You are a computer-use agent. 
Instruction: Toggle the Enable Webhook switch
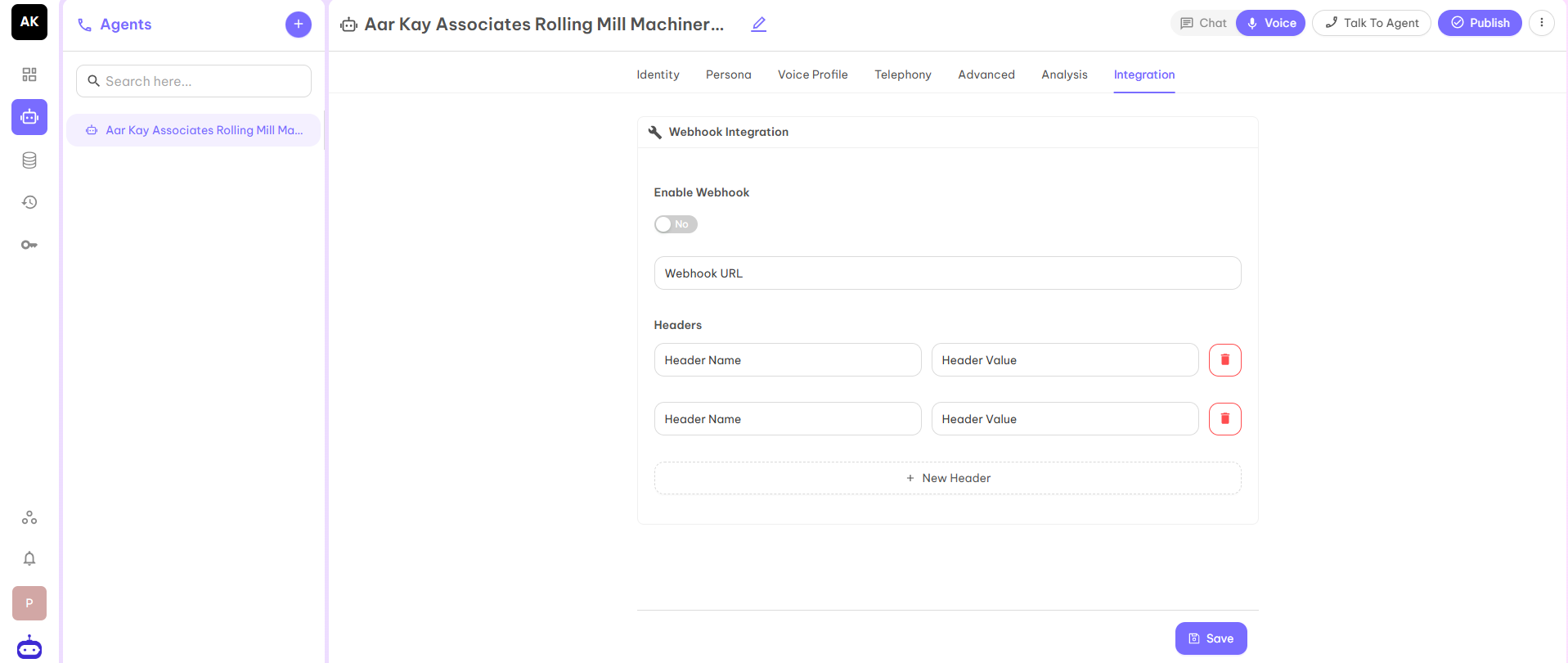(x=676, y=224)
